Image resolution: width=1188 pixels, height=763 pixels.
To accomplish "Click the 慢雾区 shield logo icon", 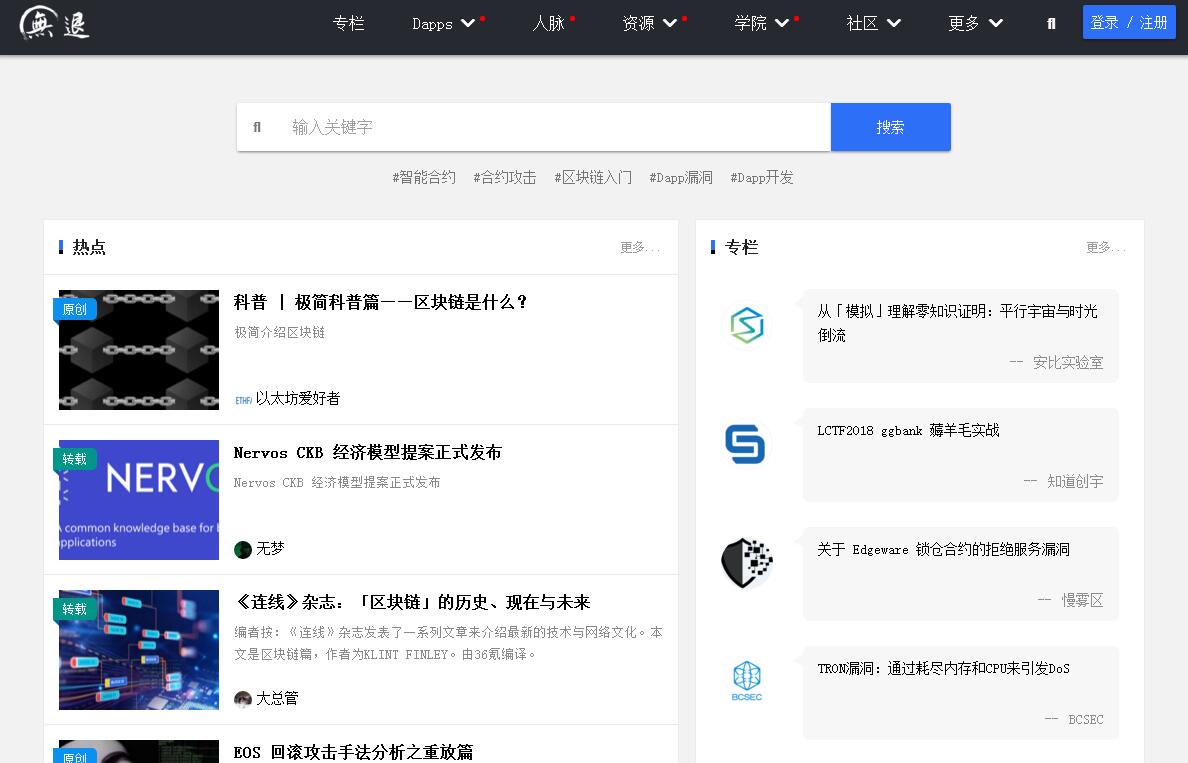I will pyautogui.click(x=747, y=562).
